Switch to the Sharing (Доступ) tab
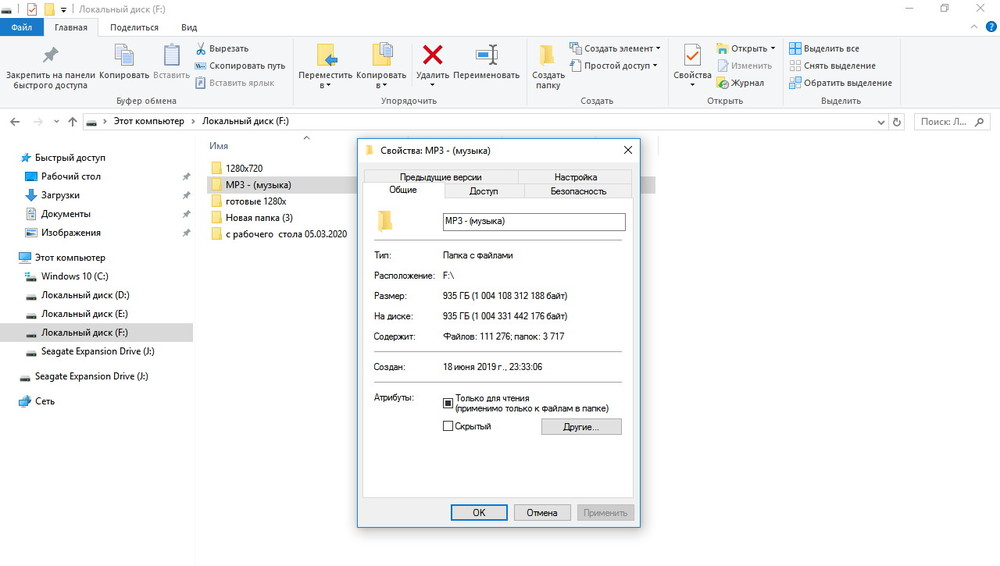 pyautogui.click(x=483, y=190)
